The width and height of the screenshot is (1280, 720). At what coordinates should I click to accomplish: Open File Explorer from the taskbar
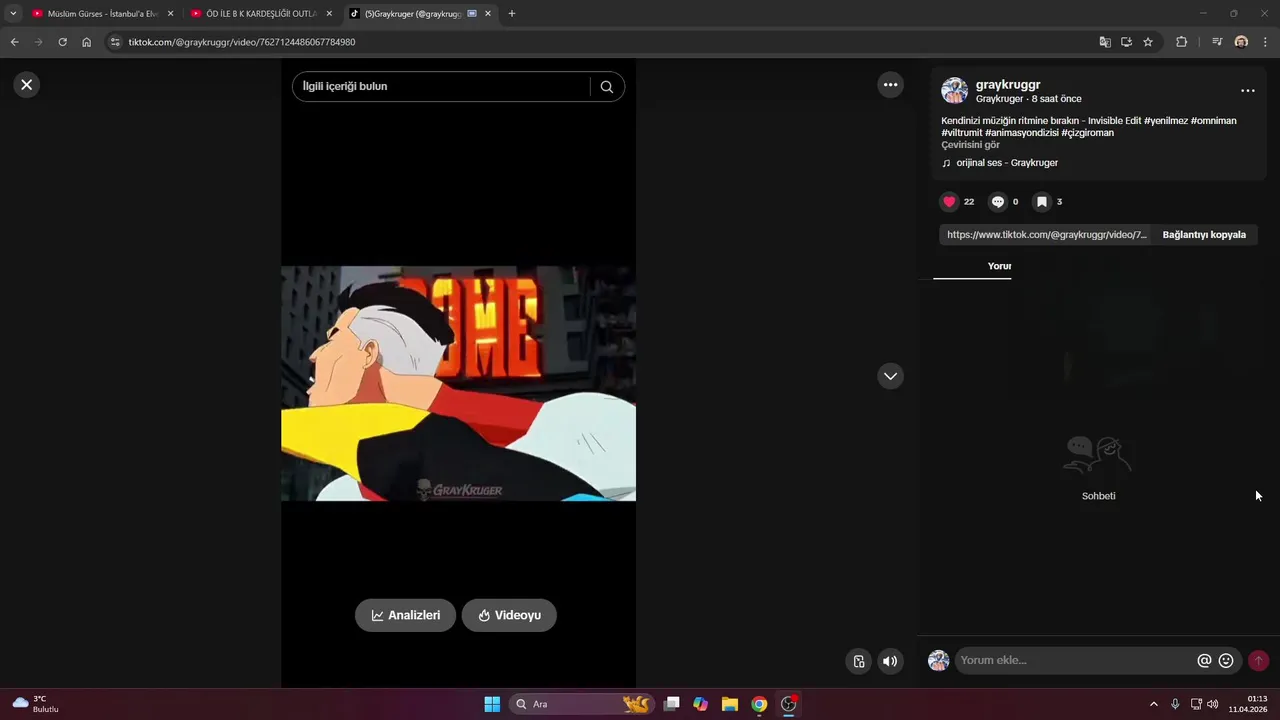(730, 704)
